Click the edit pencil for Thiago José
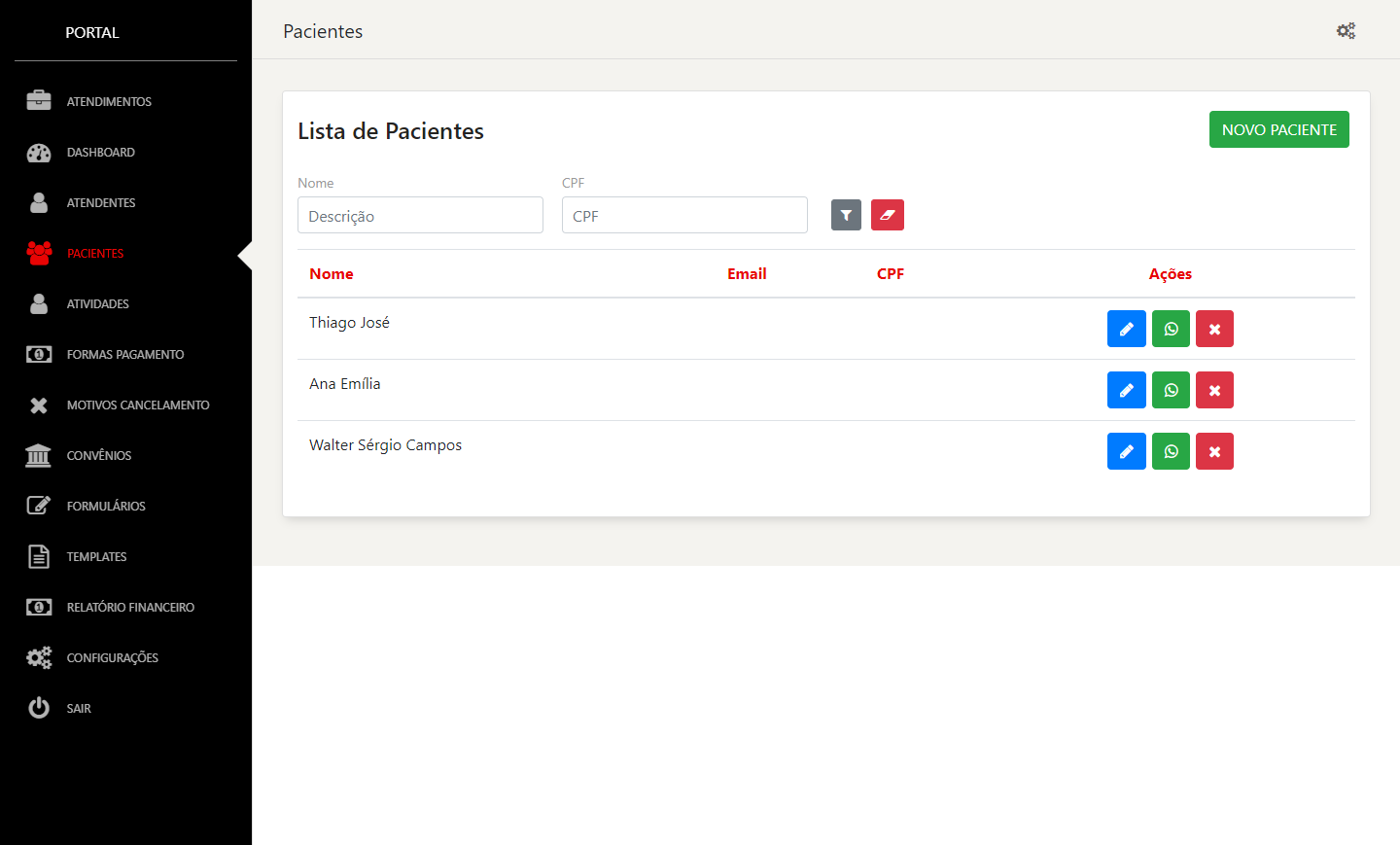 click(x=1126, y=329)
